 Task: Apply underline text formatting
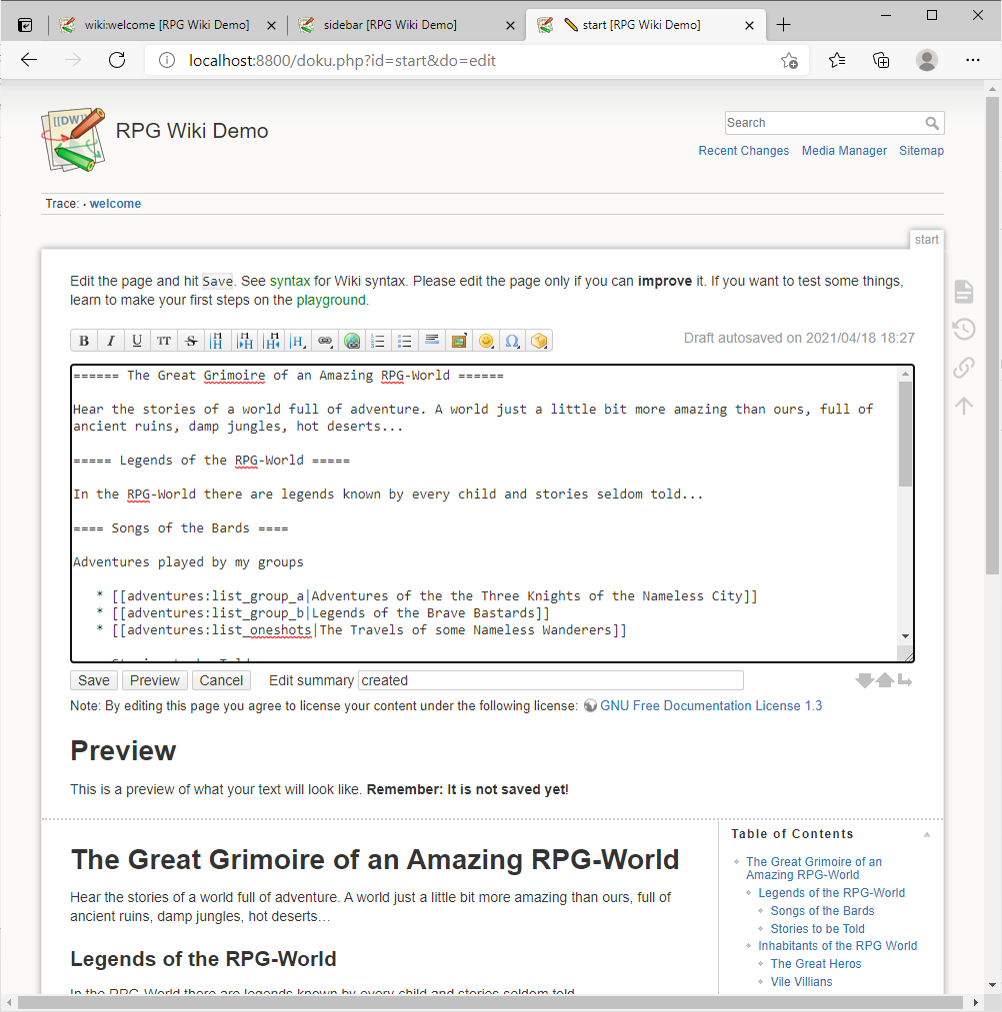click(x=137, y=341)
